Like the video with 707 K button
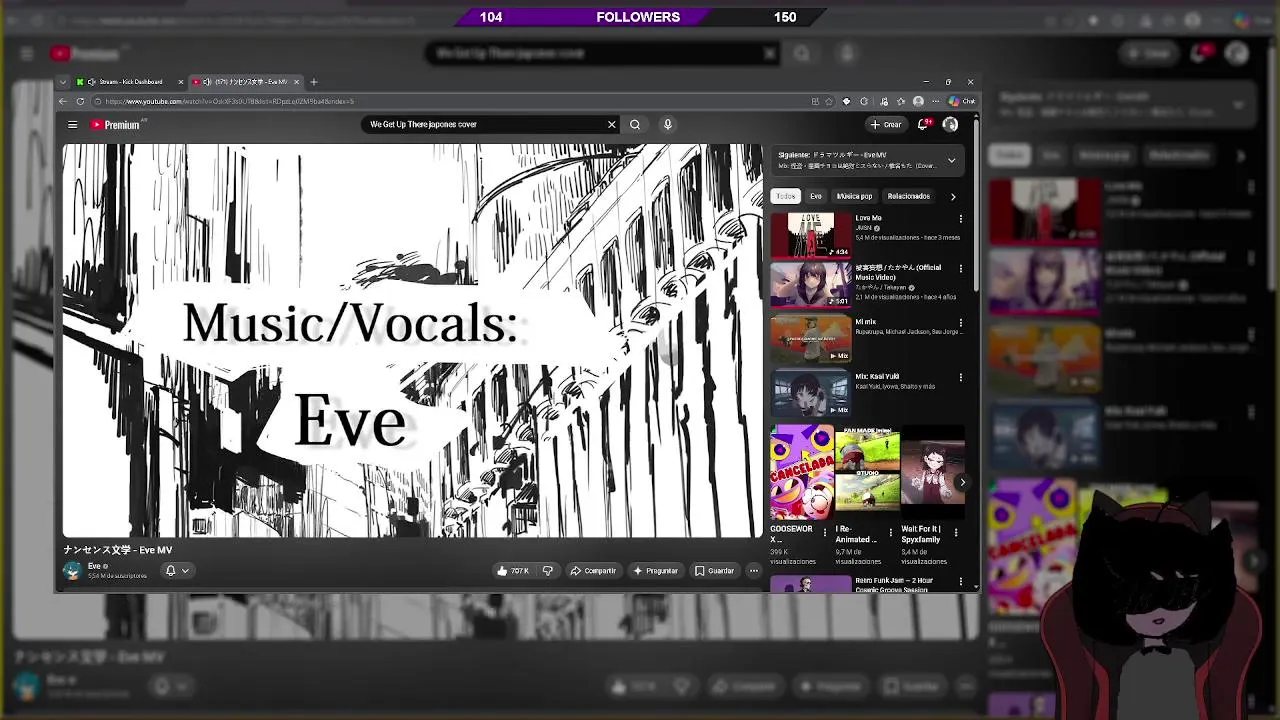The image size is (1280, 720). coord(514,571)
